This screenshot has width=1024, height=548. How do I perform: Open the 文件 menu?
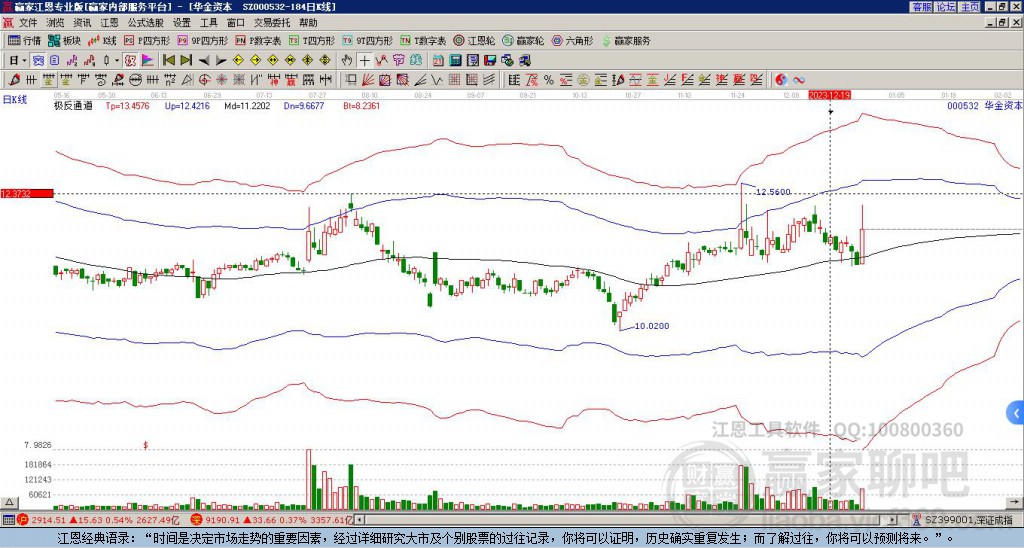coord(28,22)
